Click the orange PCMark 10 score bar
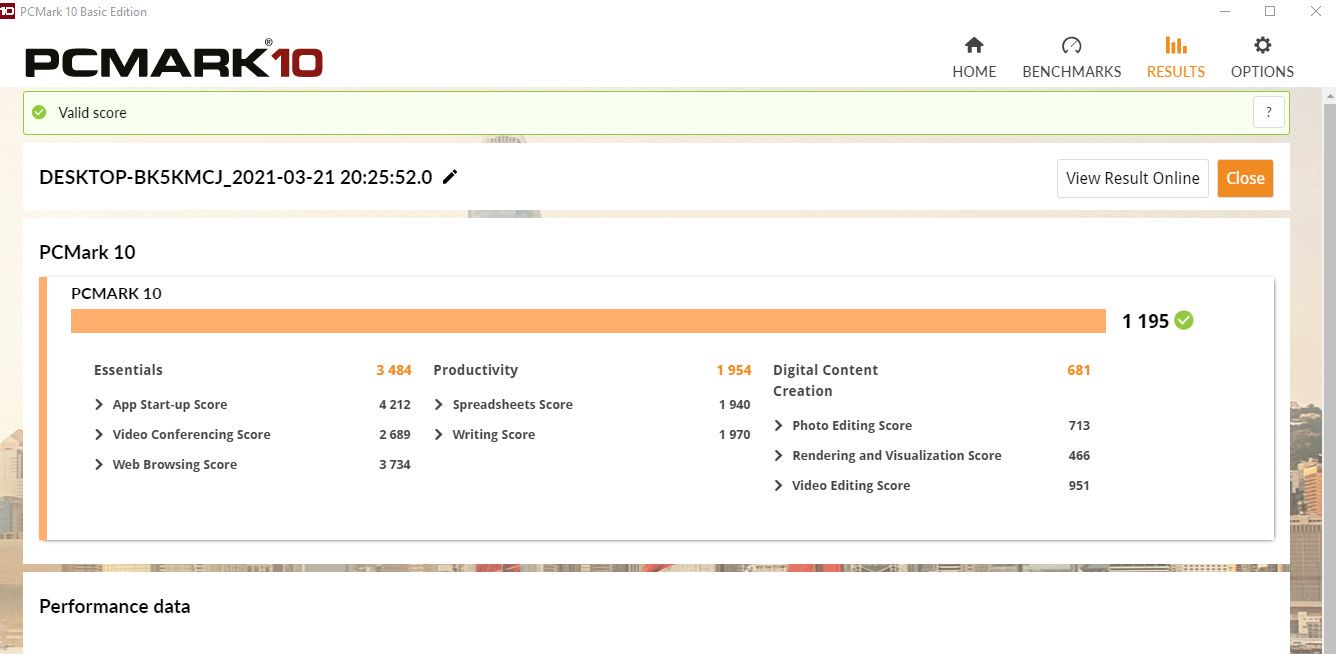The width and height of the screenshot is (1336, 654). [588, 320]
